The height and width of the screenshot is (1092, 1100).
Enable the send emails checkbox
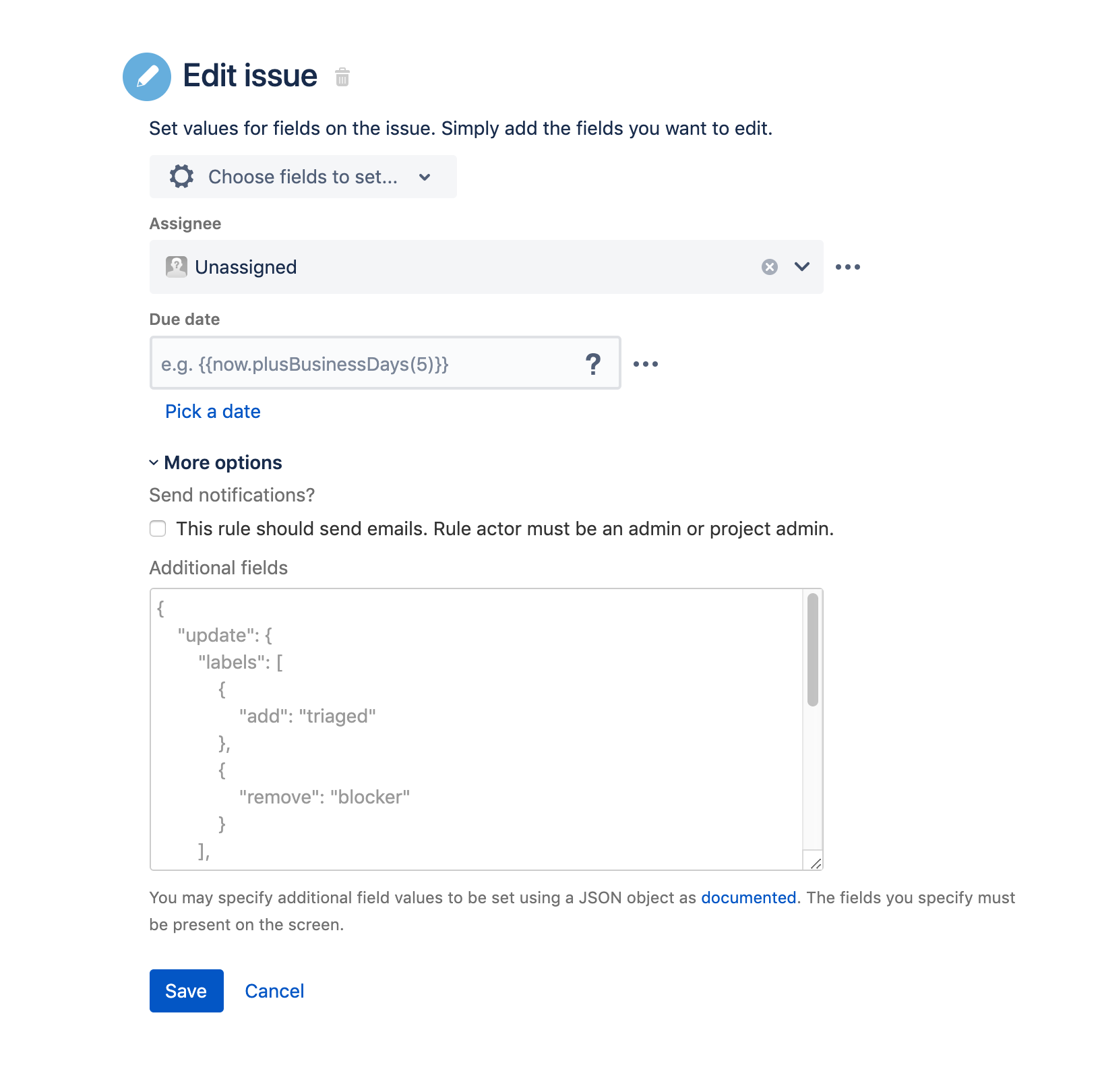click(x=158, y=528)
